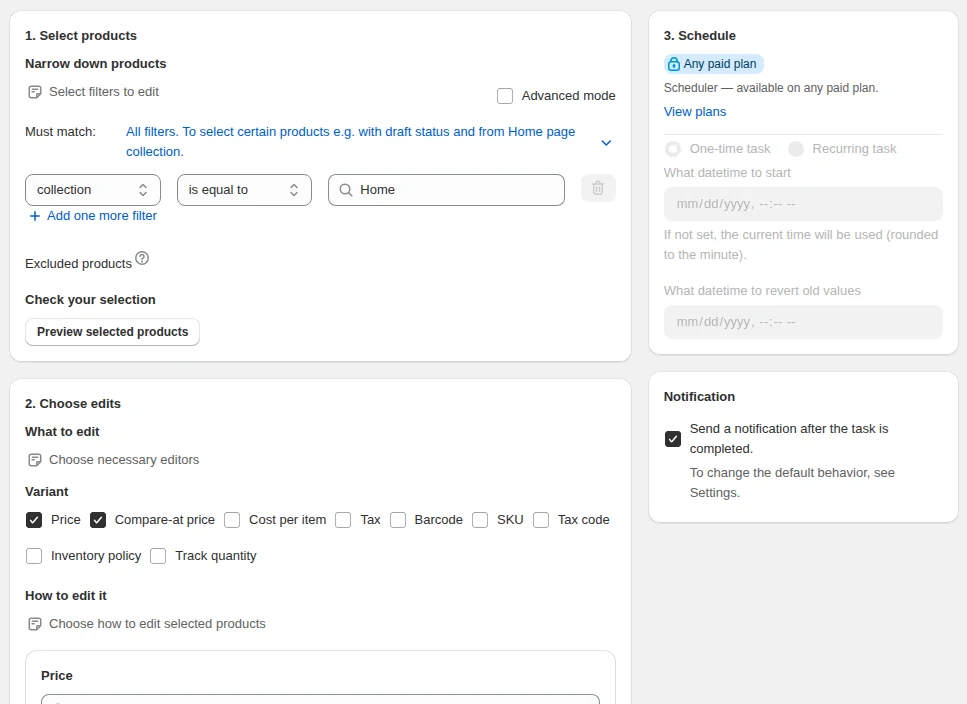
Task: Enable the Inventory policy checkbox
Action: pos(34,556)
